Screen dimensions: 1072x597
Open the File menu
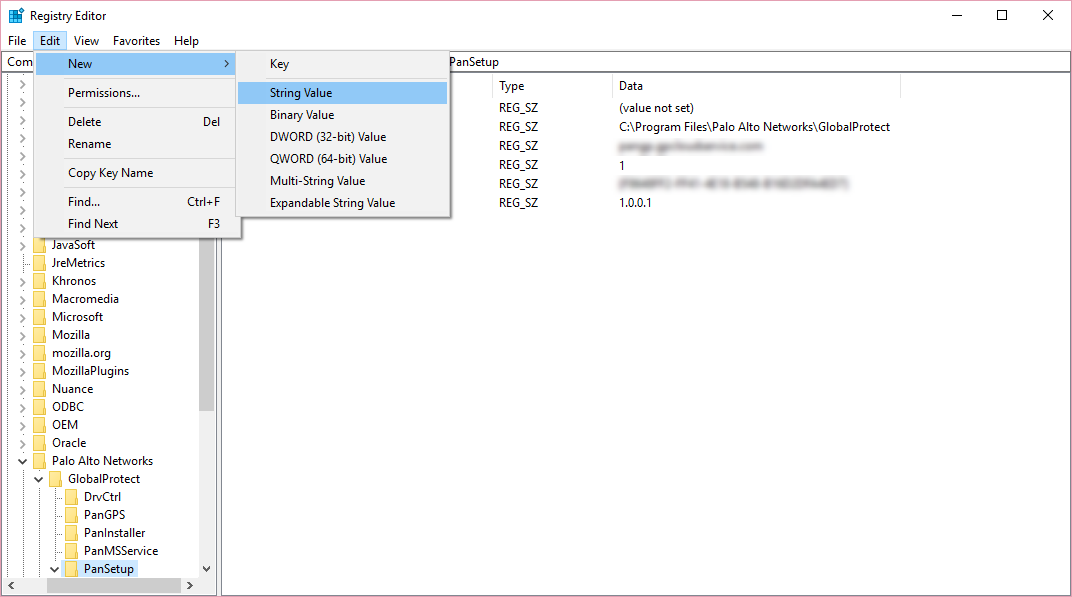(x=17, y=41)
